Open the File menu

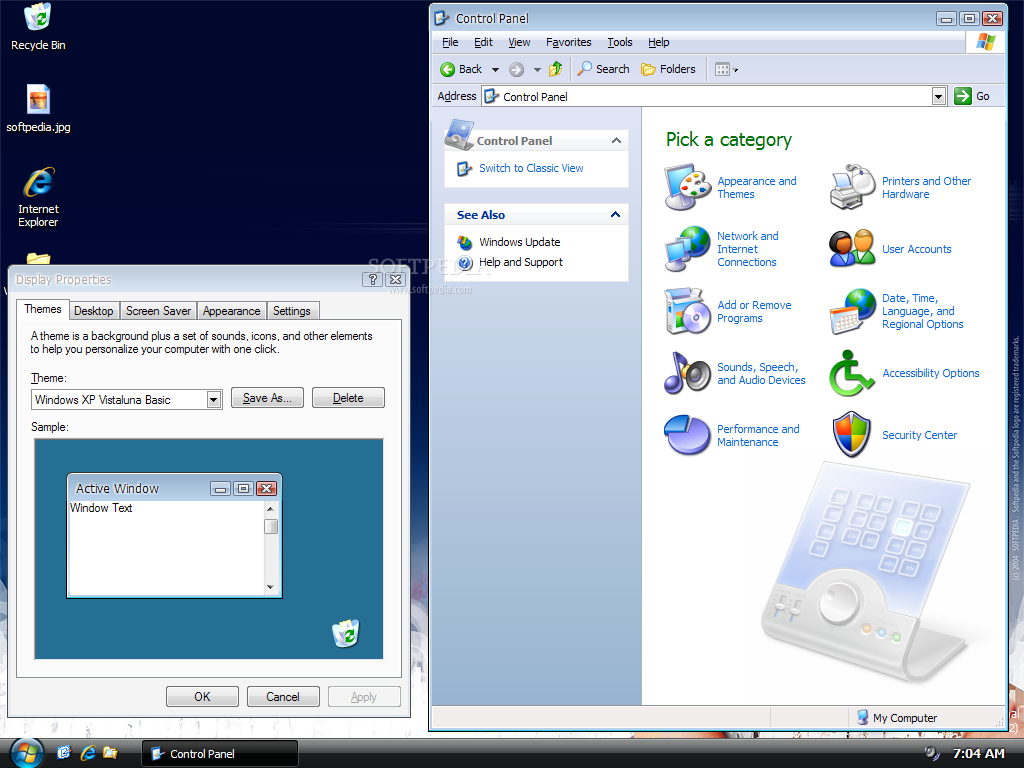click(450, 42)
